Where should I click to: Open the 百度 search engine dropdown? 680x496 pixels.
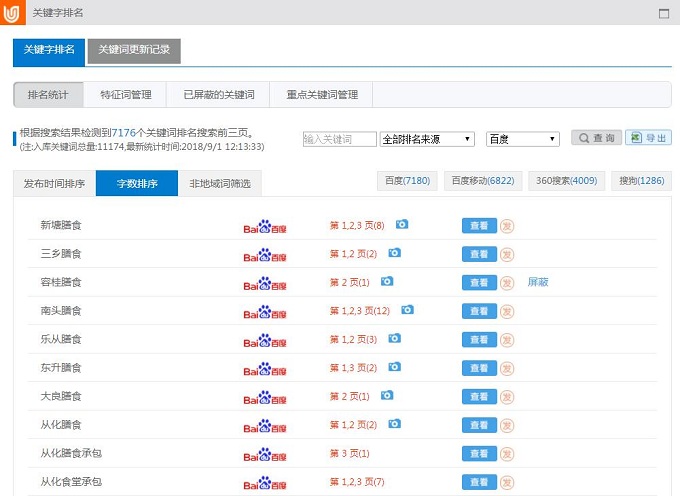click(522, 139)
